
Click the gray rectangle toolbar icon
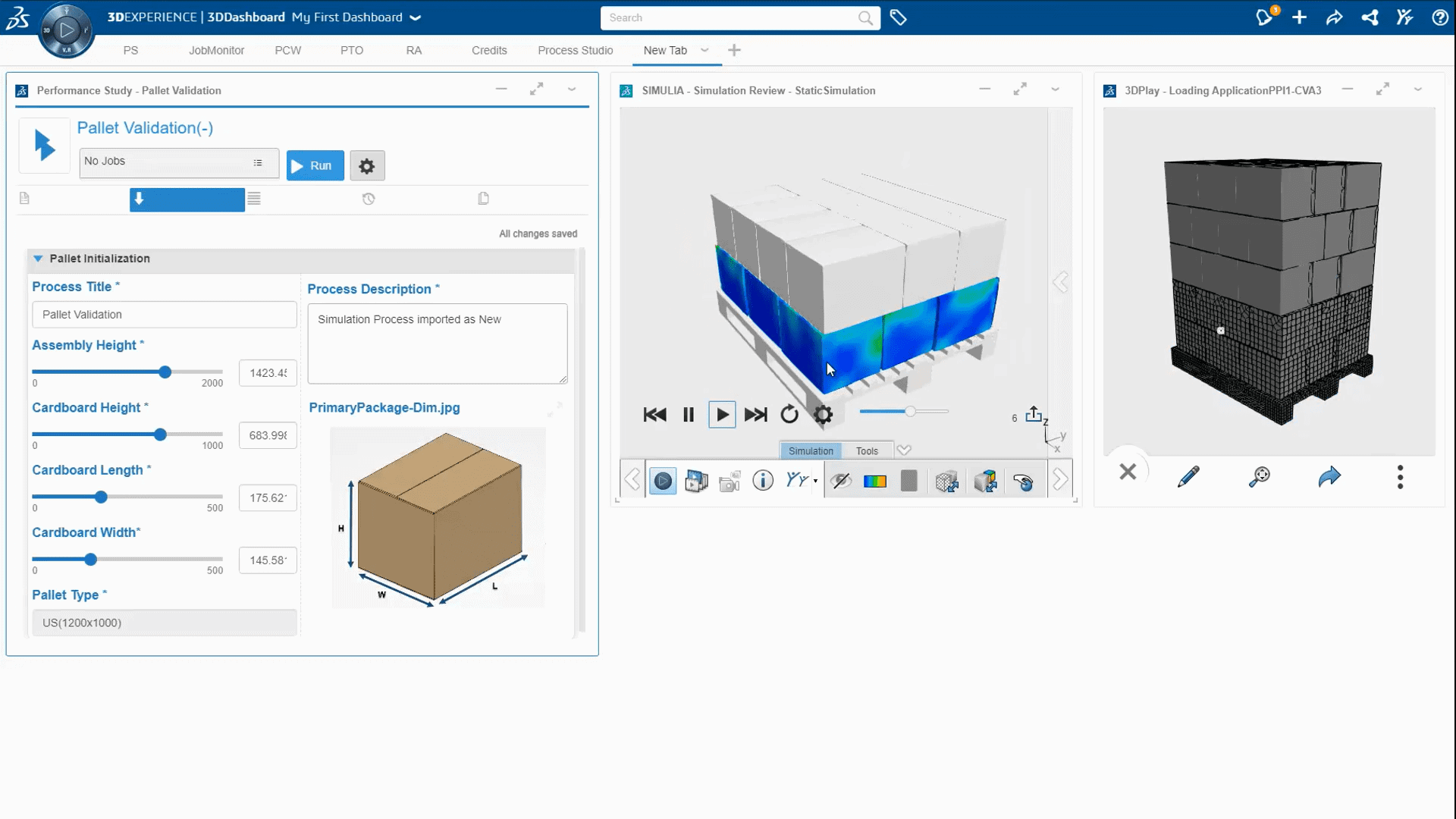coord(908,481)
